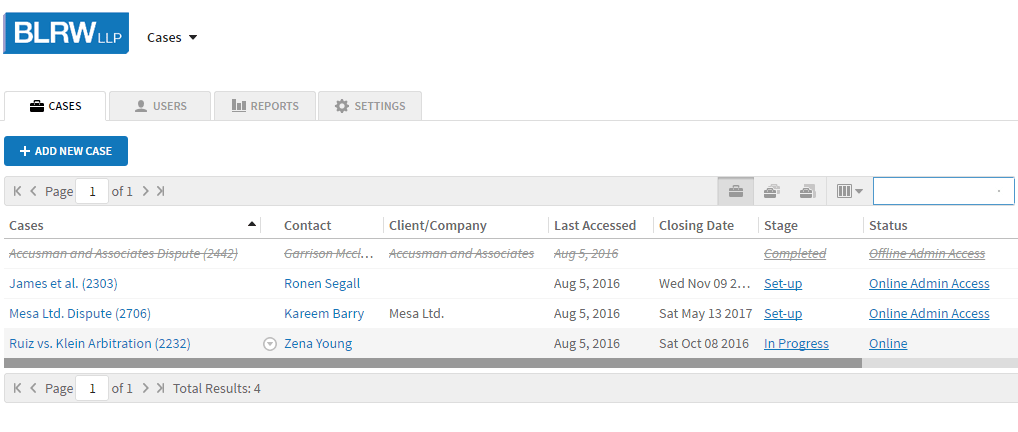Go to last page in top pager
This screenshot has width=1018, height=432.
pyautogui.click(x=160, y=191)
